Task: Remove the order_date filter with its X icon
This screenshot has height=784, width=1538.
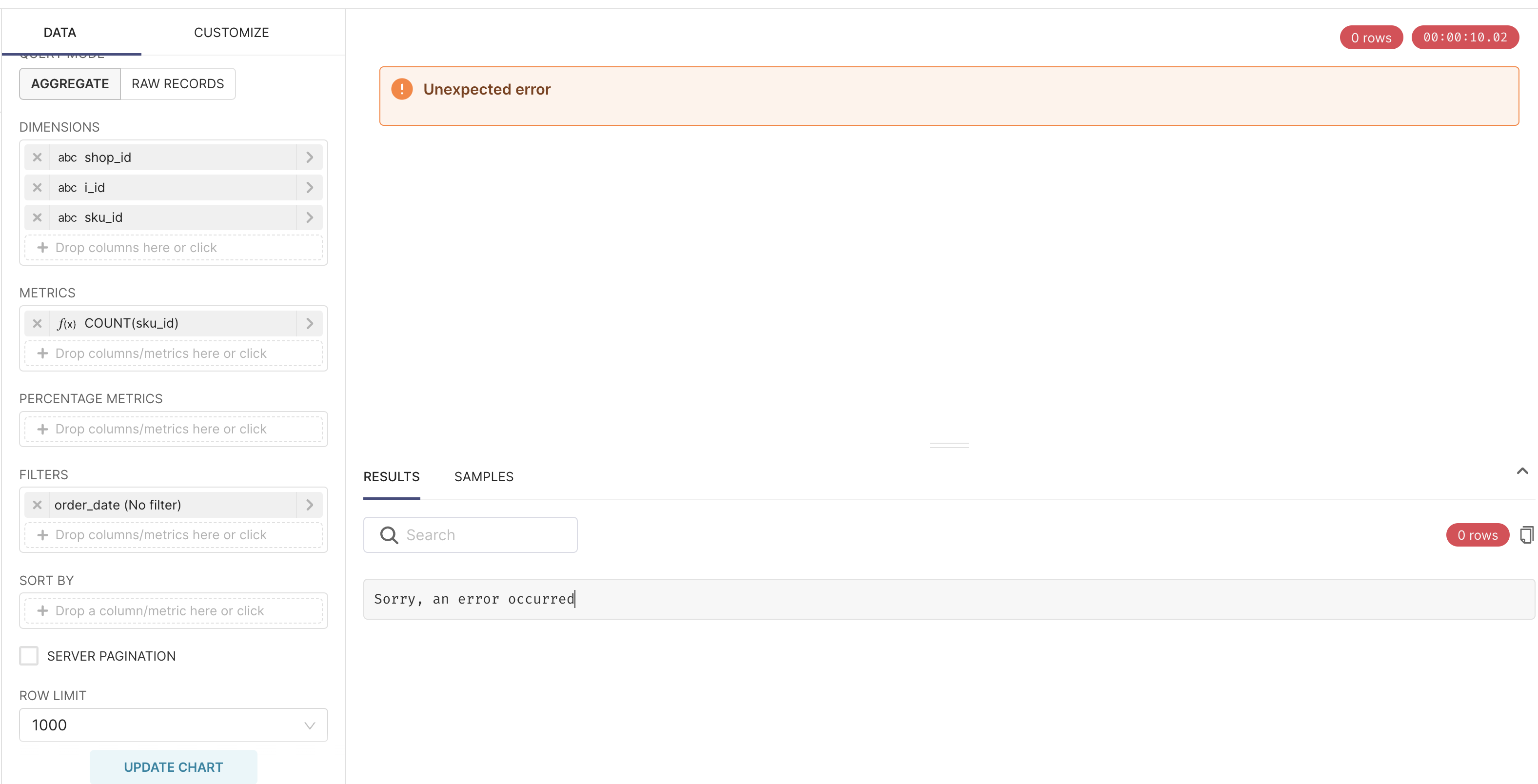Action: point(37,505)
